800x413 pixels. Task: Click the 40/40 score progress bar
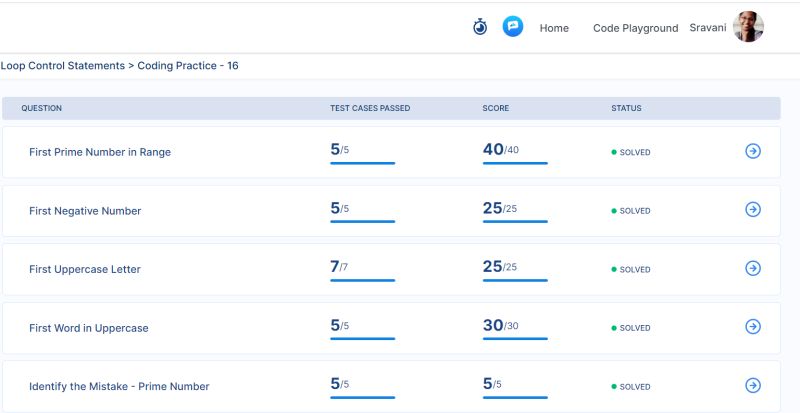click(x=515, y=163)
